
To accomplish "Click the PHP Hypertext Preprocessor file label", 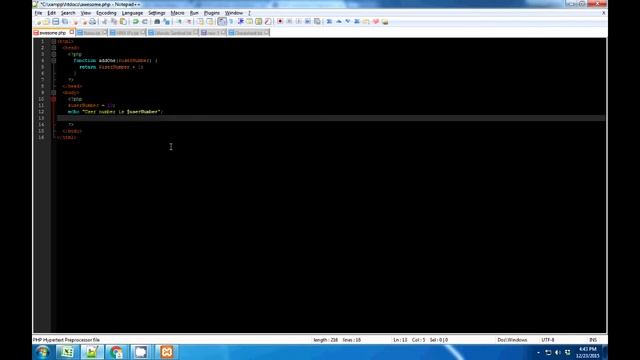I will pos(66,340).
